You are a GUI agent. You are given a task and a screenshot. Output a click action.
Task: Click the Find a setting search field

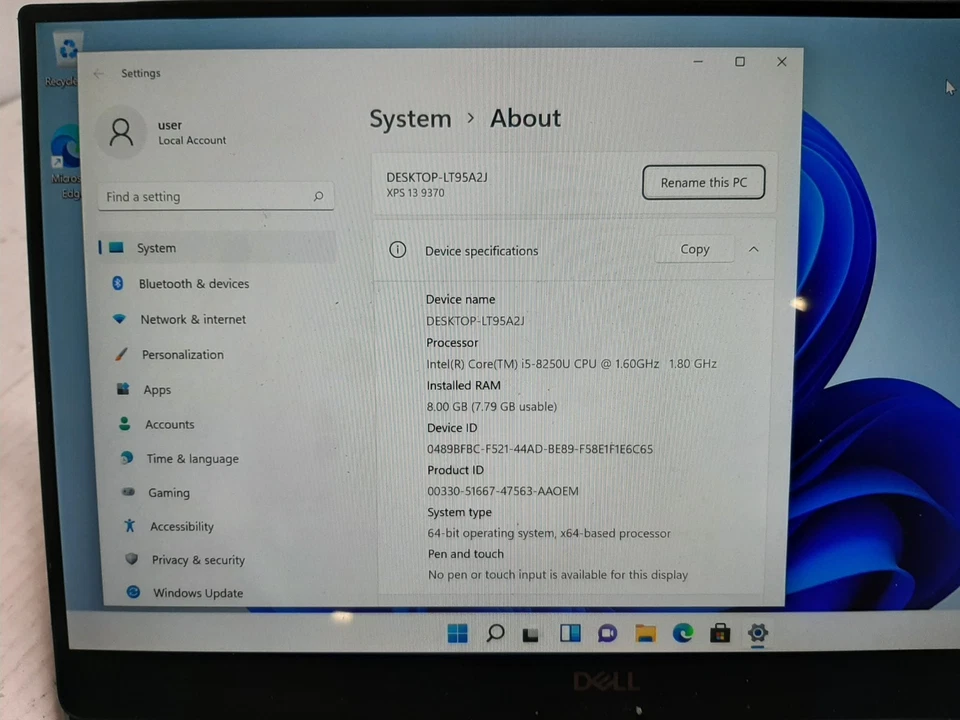210,196
